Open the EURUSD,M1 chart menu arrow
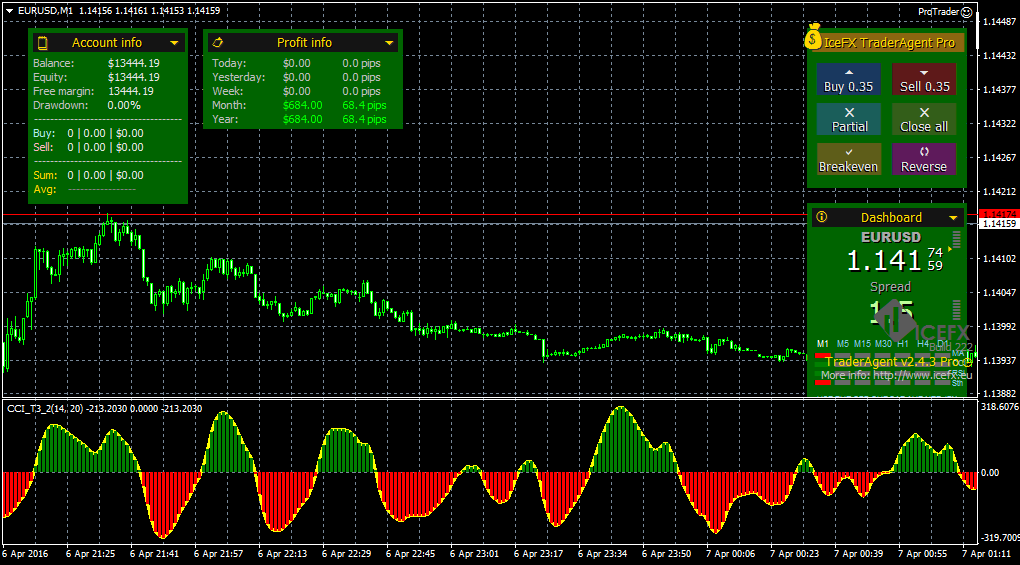The width and height of the screenshot is (1020, 565). [x=10, y=11]
